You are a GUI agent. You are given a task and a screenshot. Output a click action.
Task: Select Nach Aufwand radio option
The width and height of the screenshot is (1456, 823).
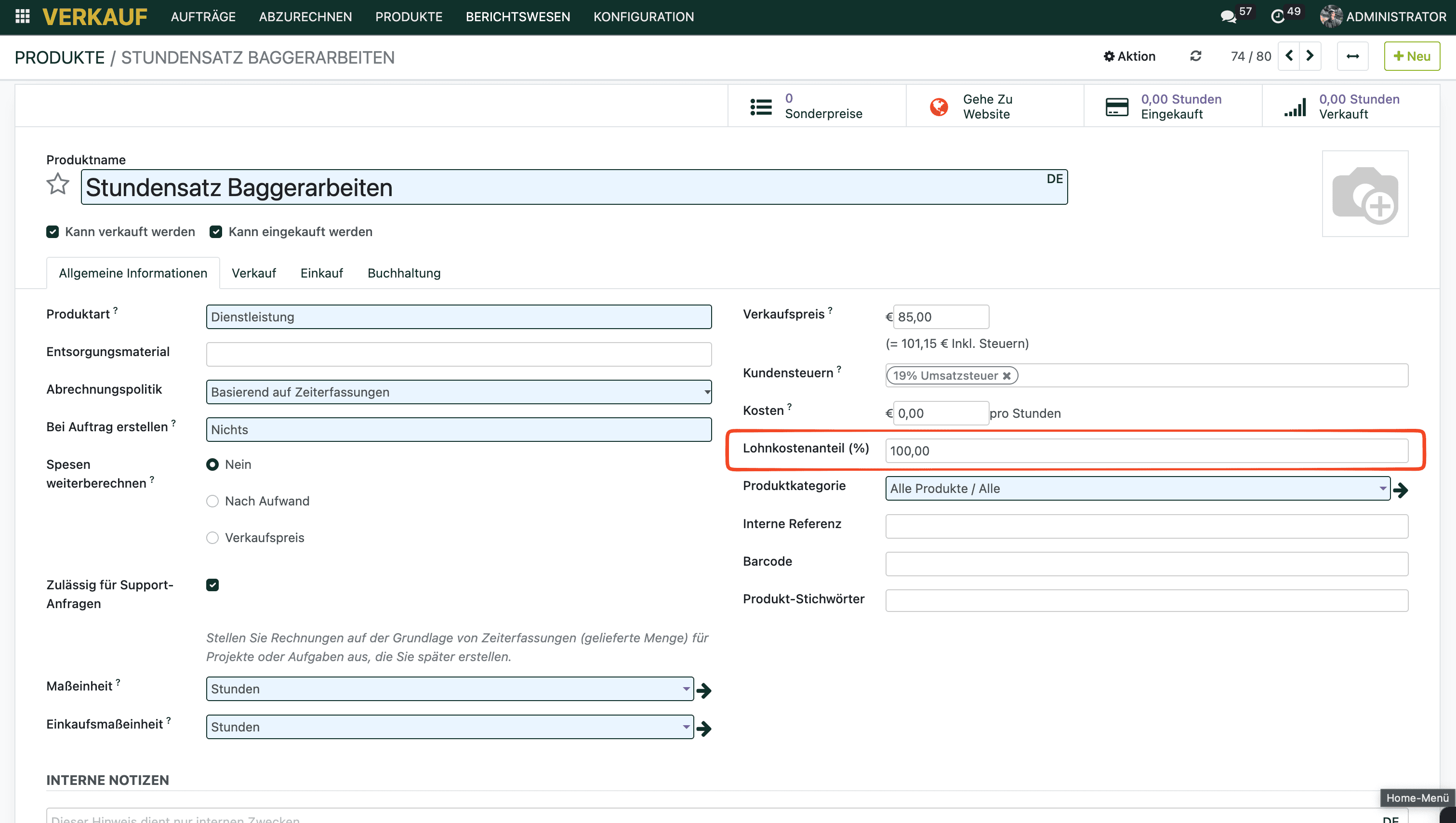[212, 502]
